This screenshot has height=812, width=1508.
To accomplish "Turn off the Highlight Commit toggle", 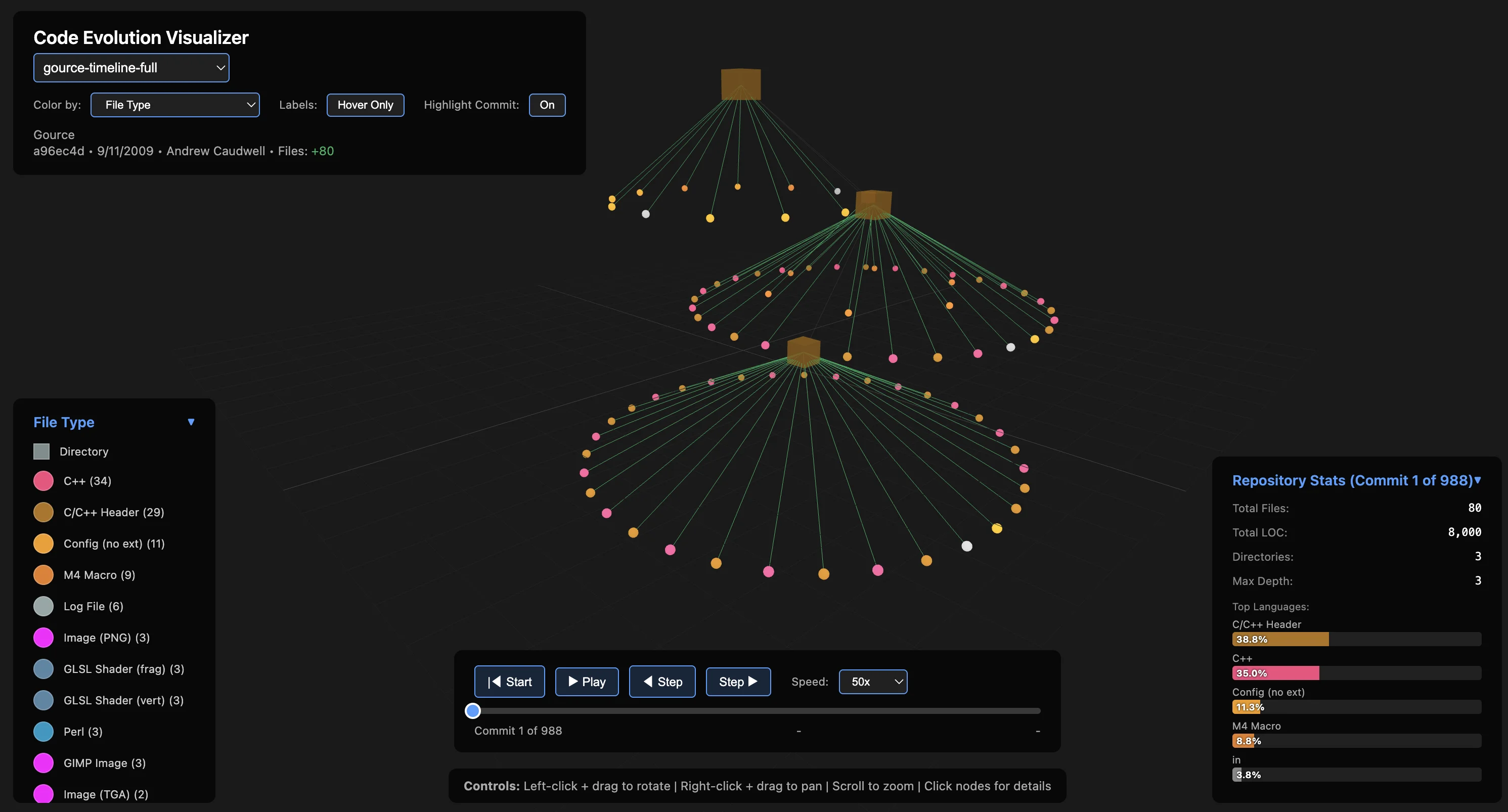I will click(547, 105).
